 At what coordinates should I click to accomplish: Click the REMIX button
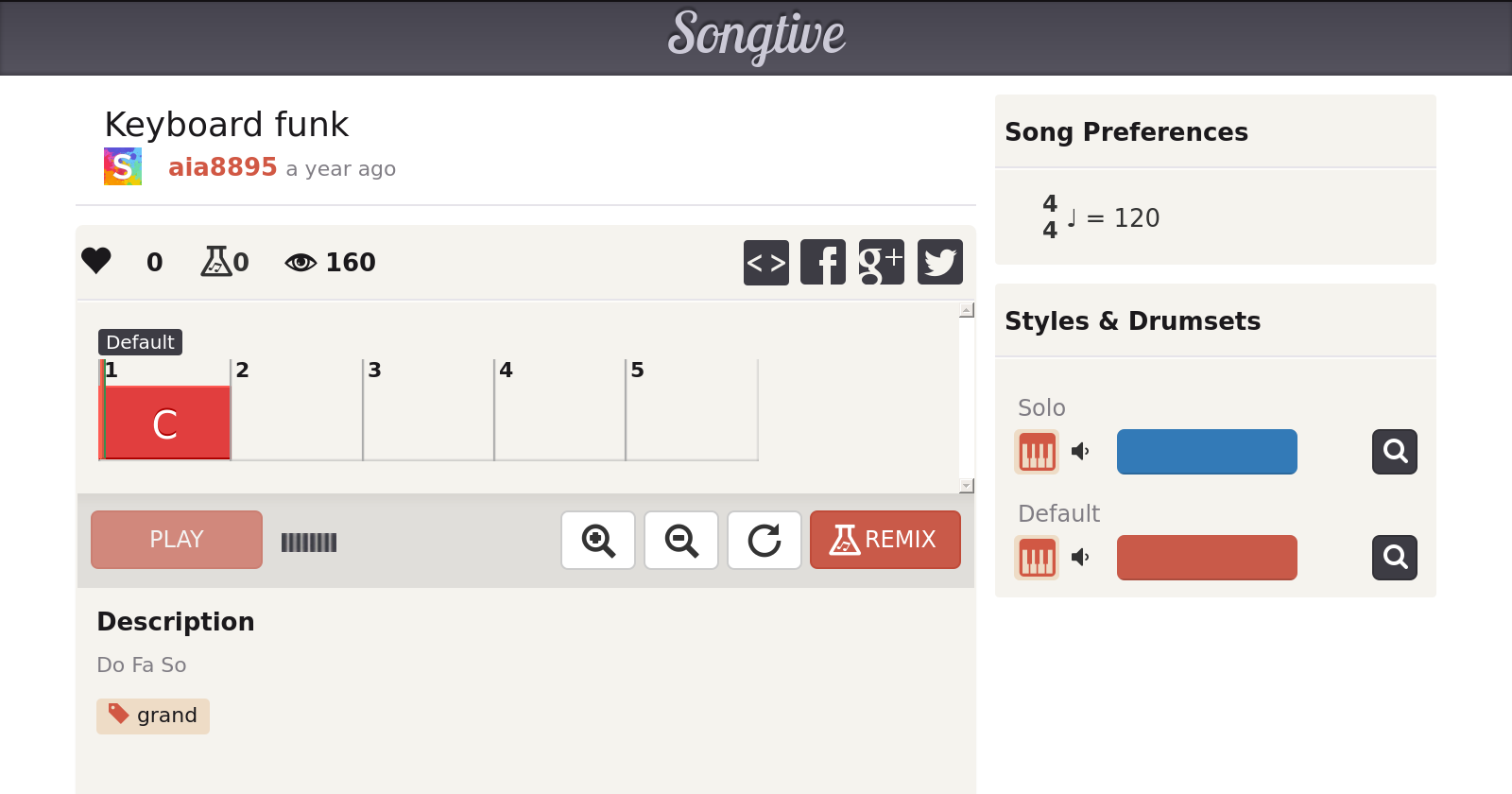coord(885,540)
